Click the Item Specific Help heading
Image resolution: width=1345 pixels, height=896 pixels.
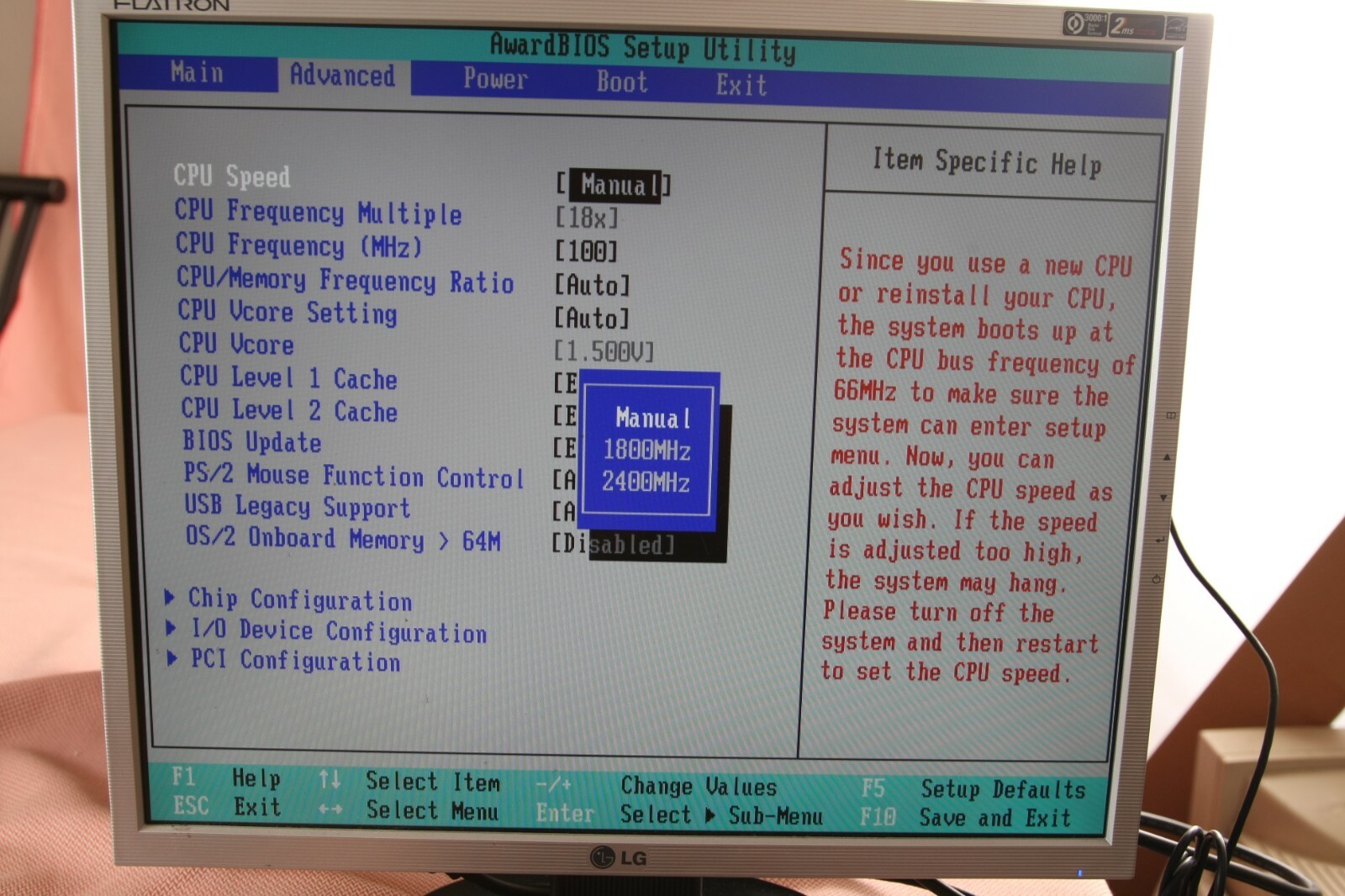[x=987, y=161]
